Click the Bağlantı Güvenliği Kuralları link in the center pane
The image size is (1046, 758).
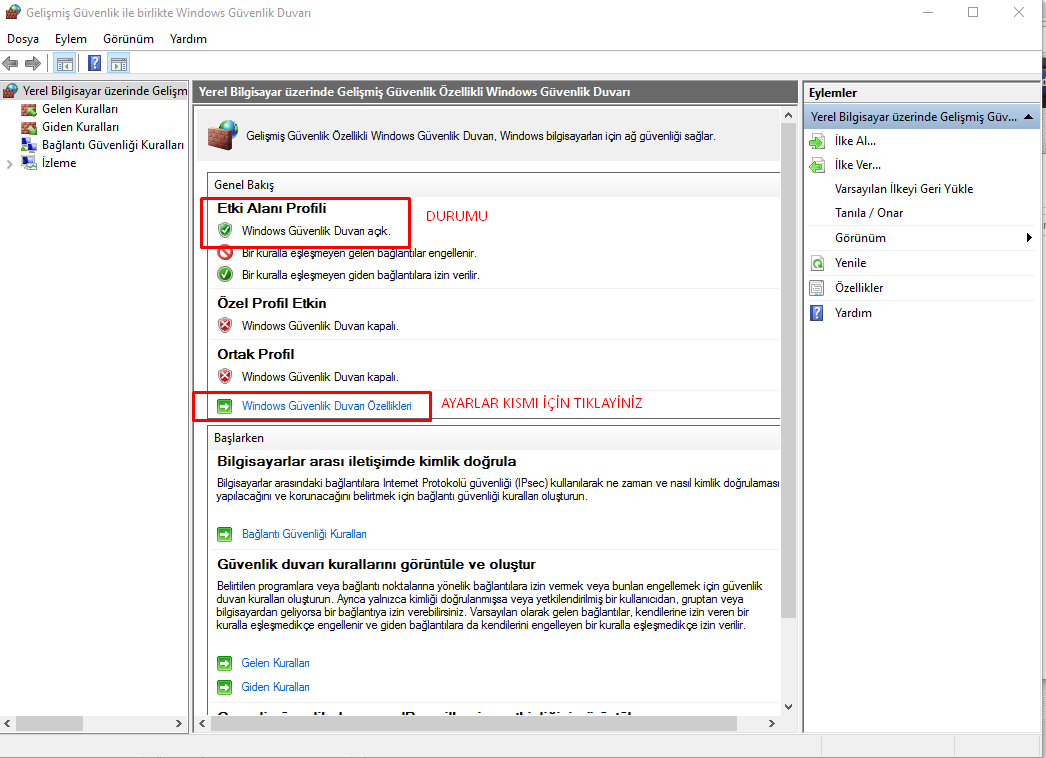304,534
